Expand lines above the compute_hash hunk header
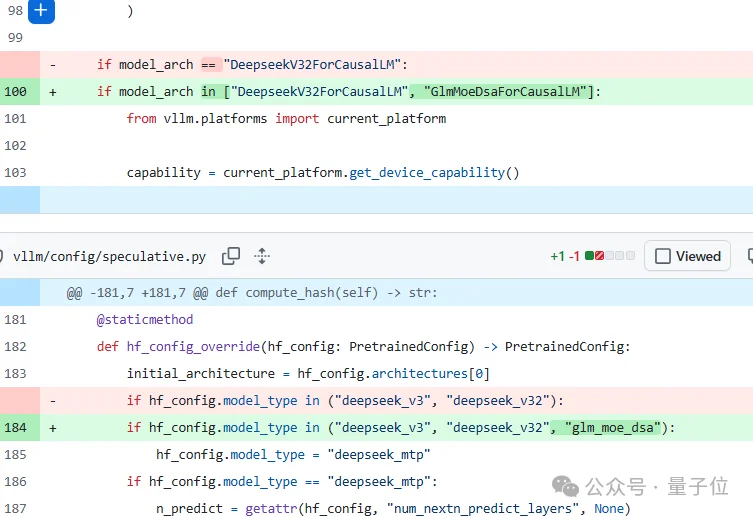 (20, 293)
